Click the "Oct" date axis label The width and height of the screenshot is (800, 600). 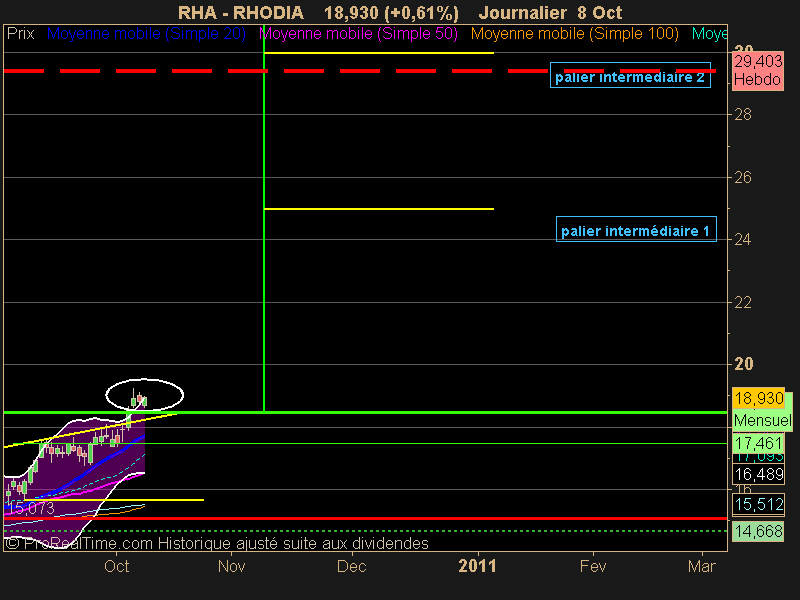[x=116, y=566]
